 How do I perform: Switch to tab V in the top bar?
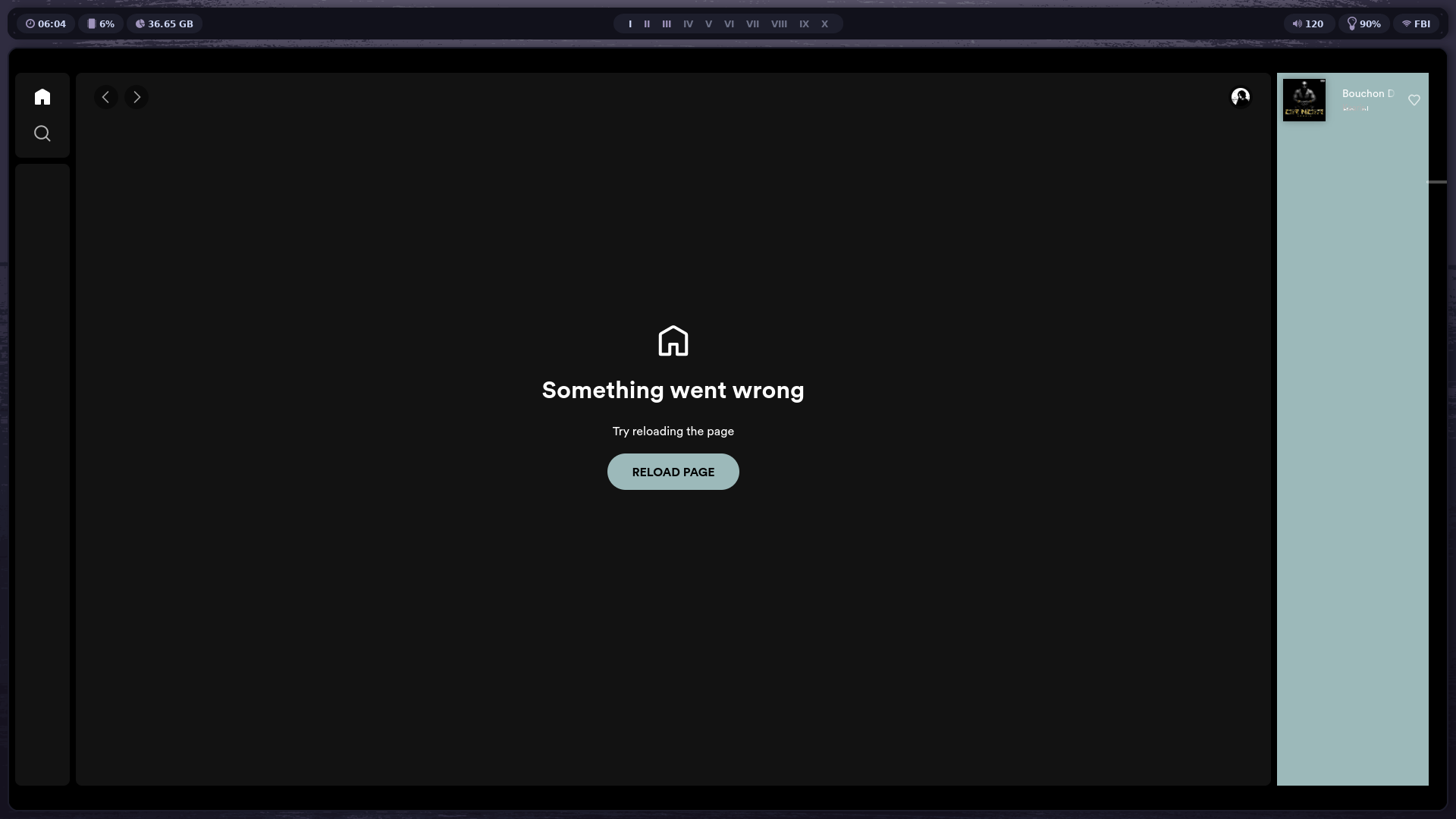click(x=709, y=24)
